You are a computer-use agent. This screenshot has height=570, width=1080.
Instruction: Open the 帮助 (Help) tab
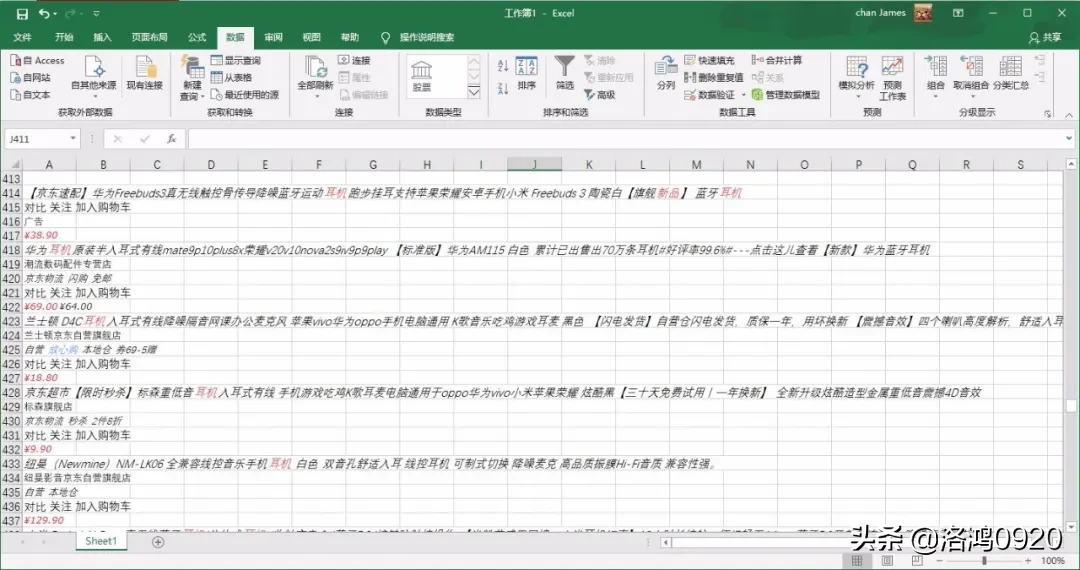pyautogui.click(x=349, y=37)
